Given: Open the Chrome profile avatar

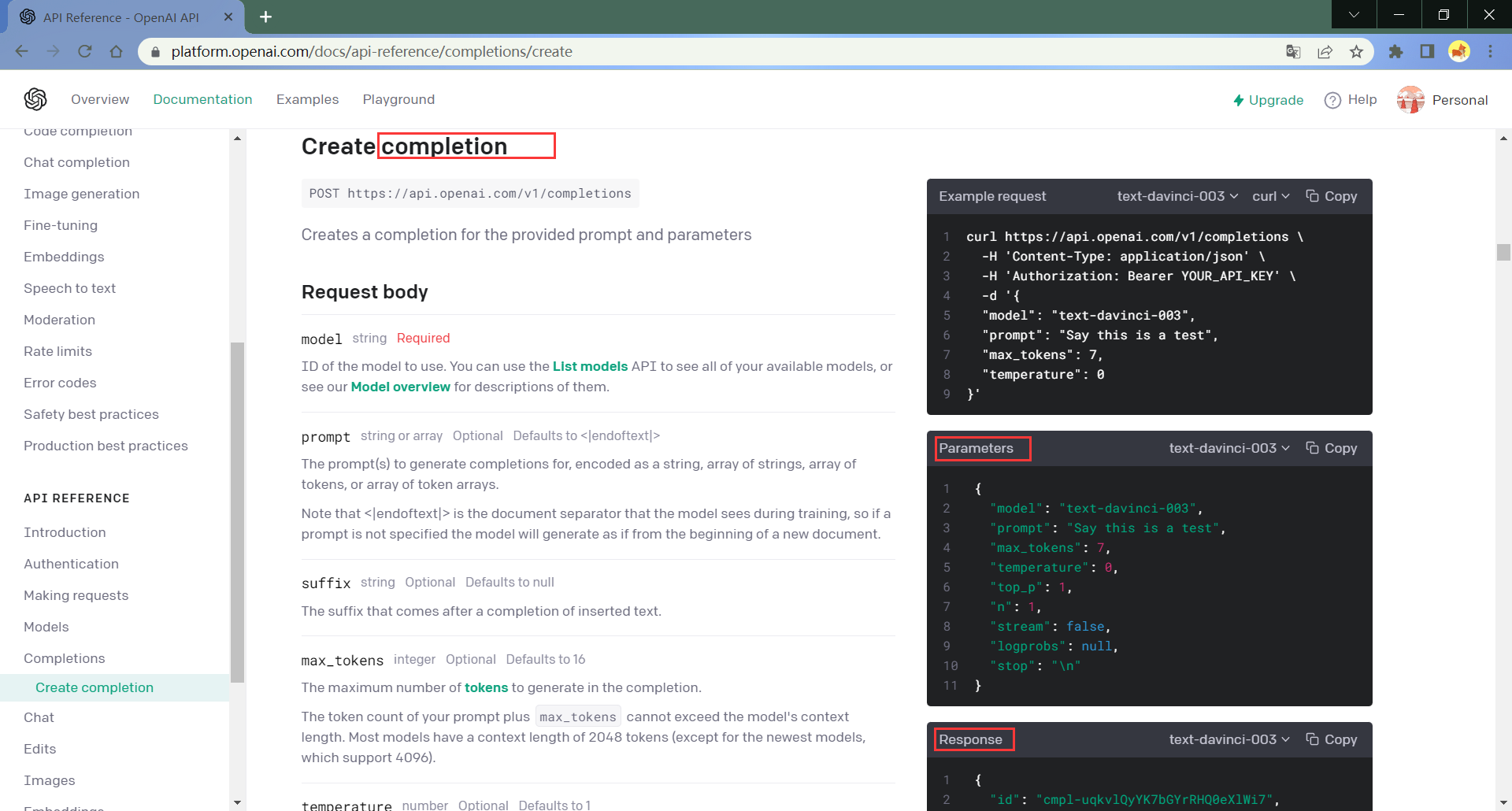Looking at the screenshot, I should [1459, 51].
